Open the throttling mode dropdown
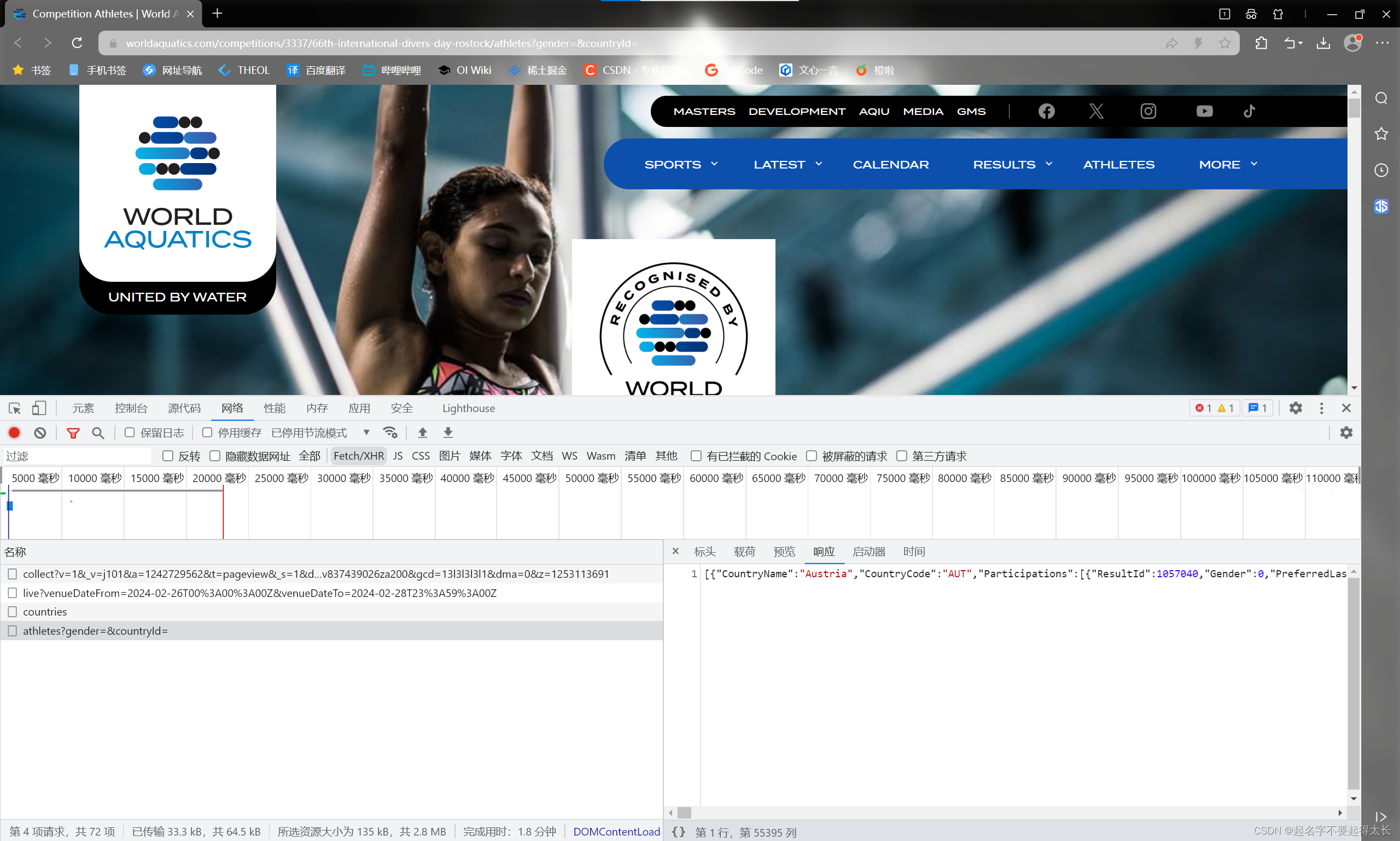This screenshot has width=1400, height=841. point(320,433)
